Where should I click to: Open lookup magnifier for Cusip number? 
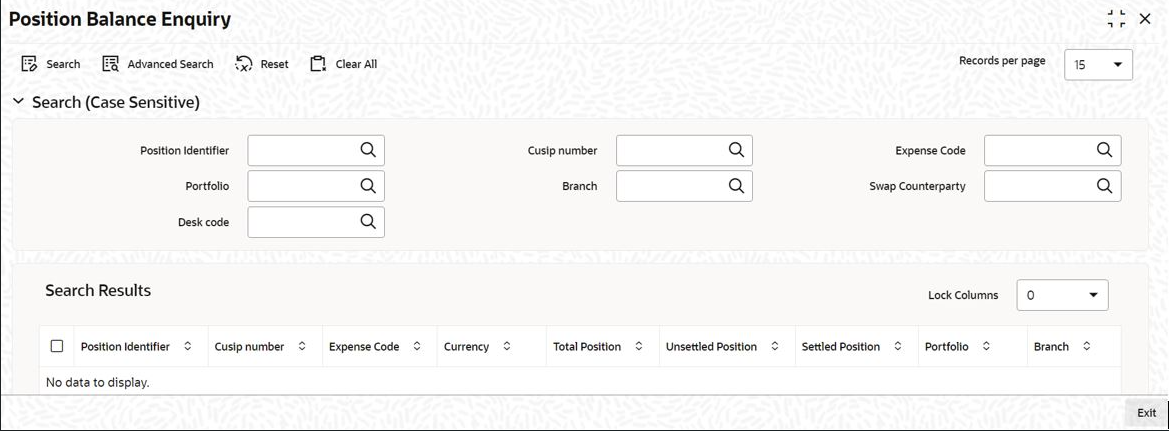click(737, 150)
